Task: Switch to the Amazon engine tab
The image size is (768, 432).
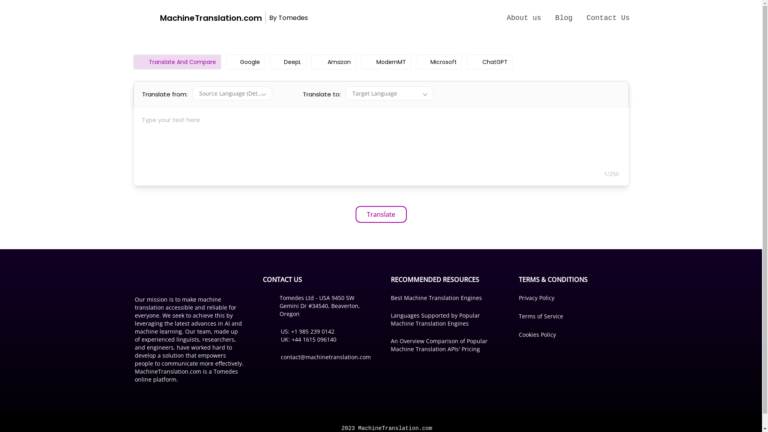Action: tap(334, 62)
